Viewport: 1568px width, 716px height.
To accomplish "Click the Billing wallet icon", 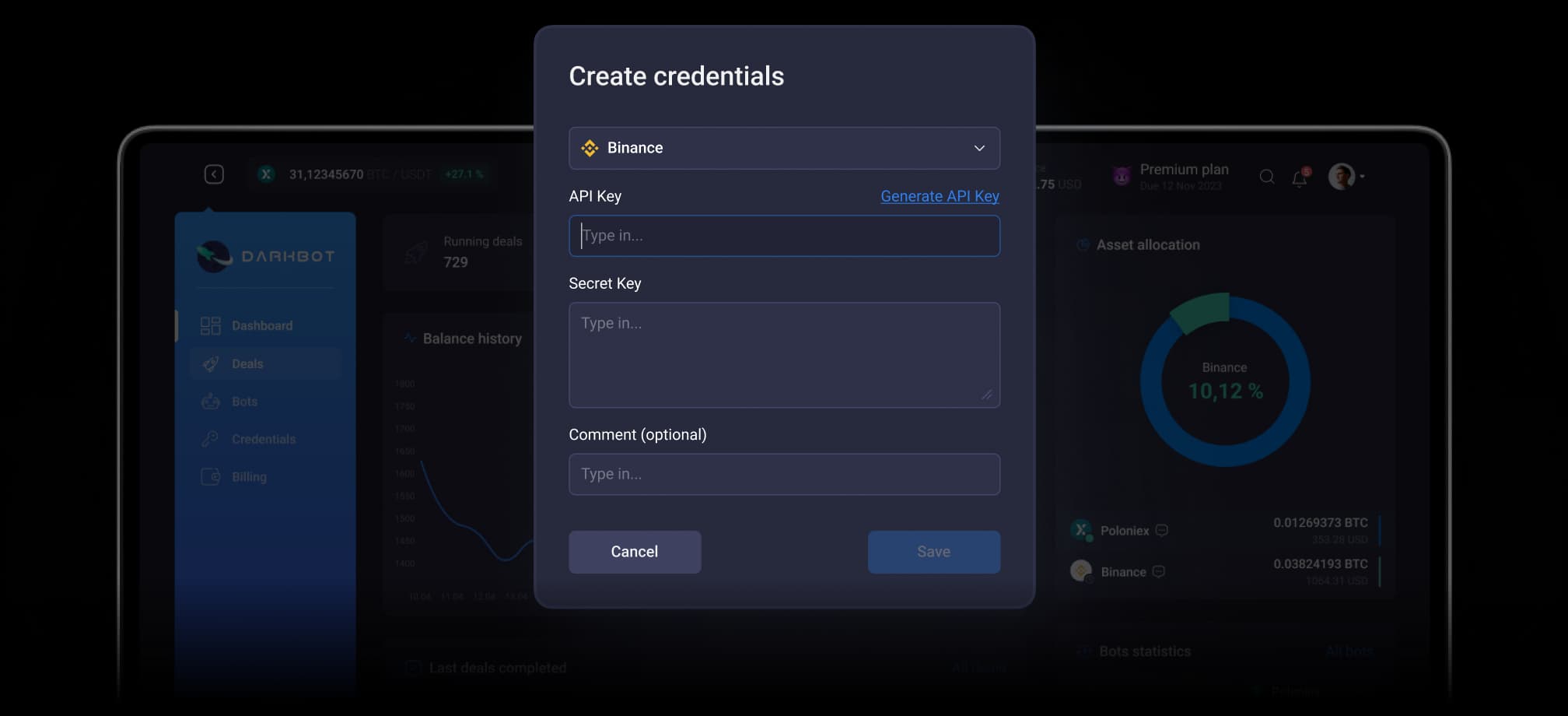I will [209, 476].
